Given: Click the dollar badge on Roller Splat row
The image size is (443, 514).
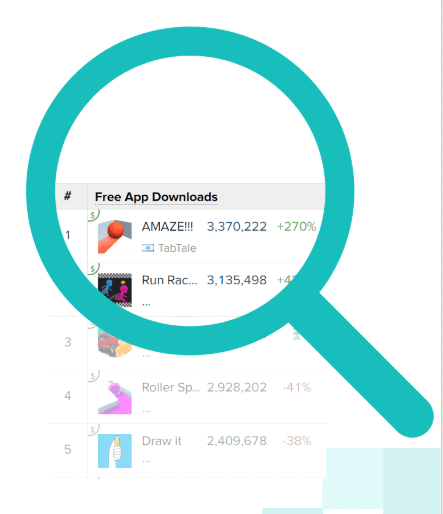Looking at the screenshot, I should (x=94, y=376).
